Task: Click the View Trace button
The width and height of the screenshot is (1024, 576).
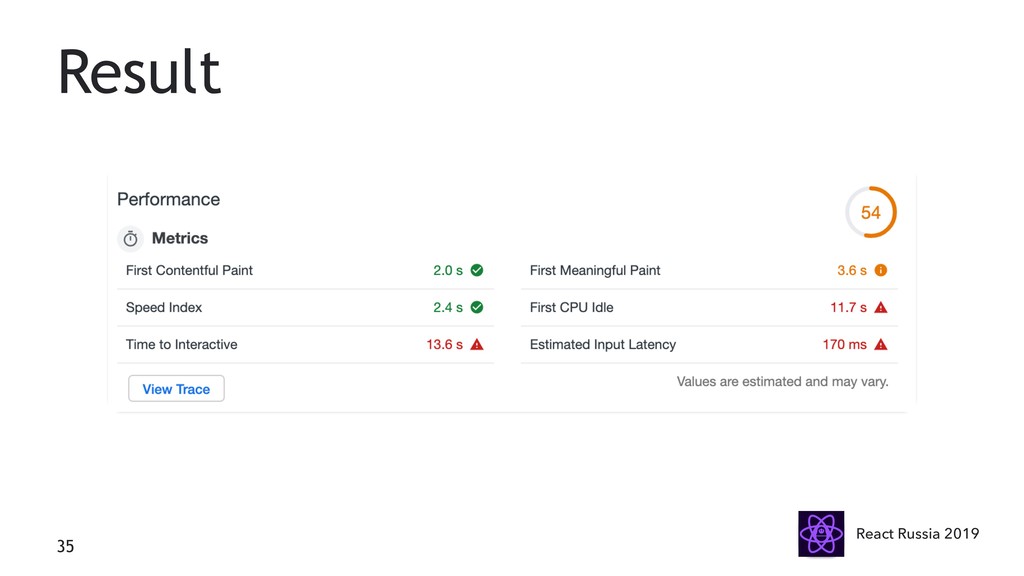Action: pos(176,389)
